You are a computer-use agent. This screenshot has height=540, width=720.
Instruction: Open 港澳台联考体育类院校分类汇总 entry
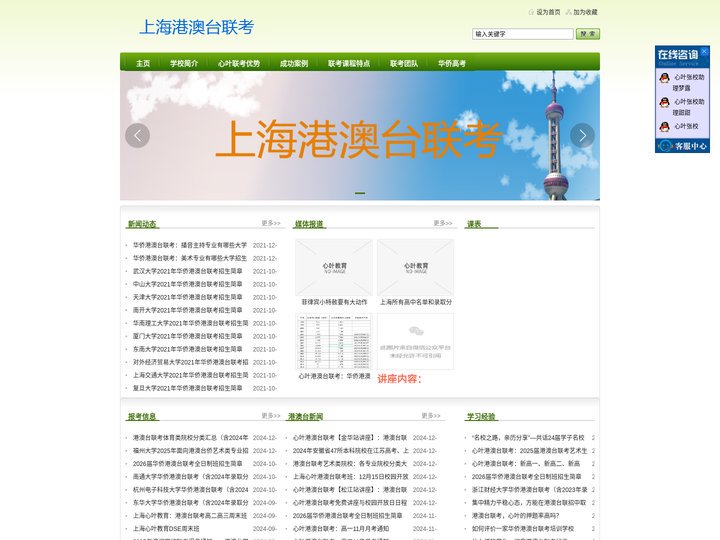point(191,438)
